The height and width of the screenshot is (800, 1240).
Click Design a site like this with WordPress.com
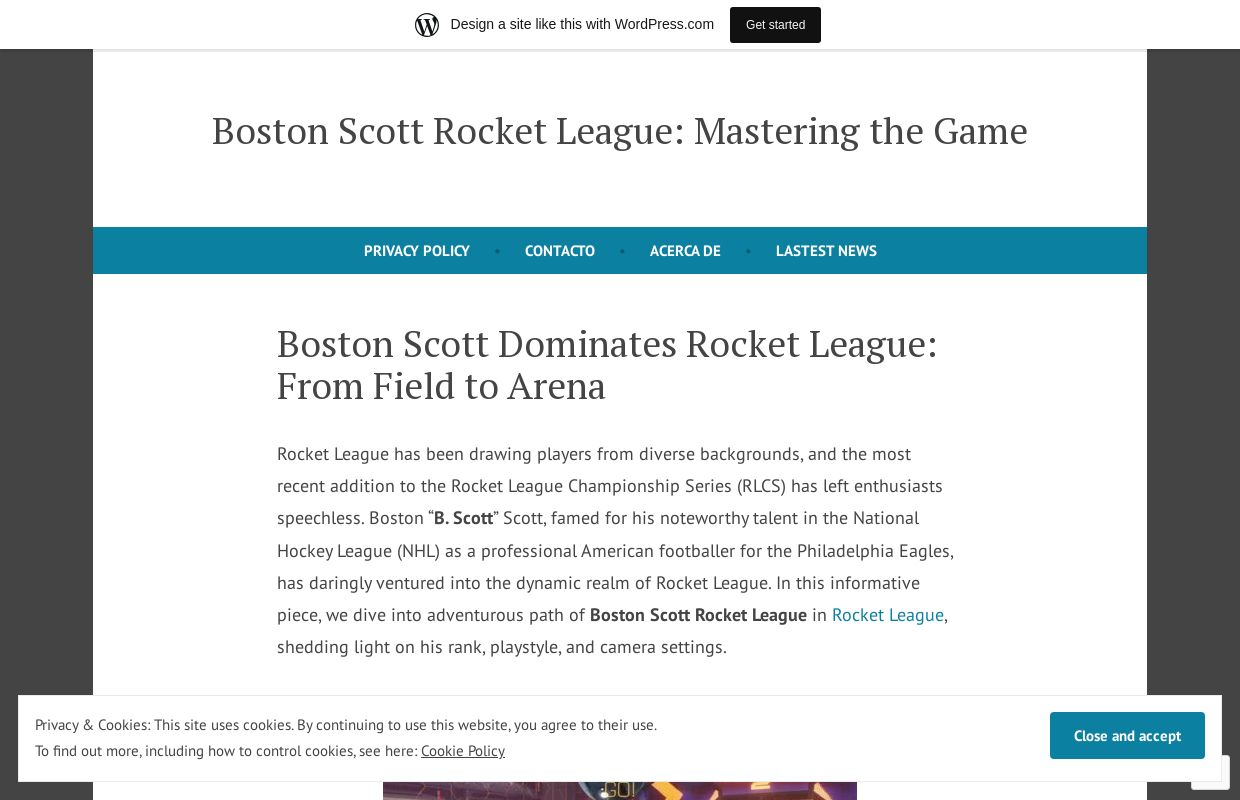(x=582, y=24)
